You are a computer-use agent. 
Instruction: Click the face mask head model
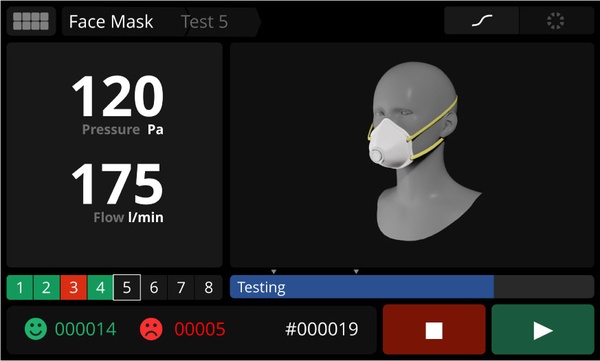coord(419,151)
